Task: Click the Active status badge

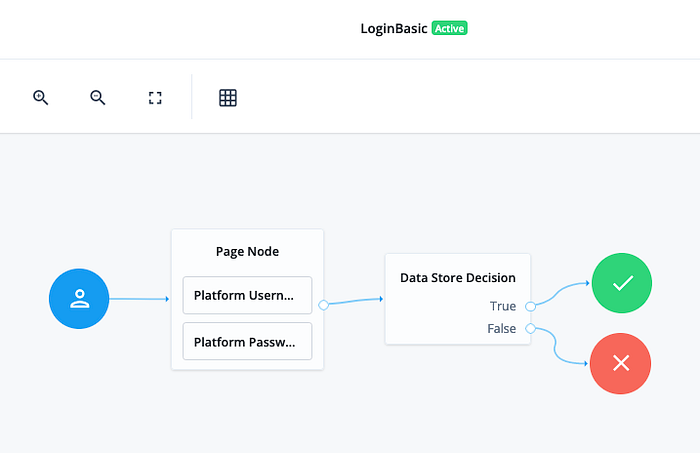Action: (450, 28)
